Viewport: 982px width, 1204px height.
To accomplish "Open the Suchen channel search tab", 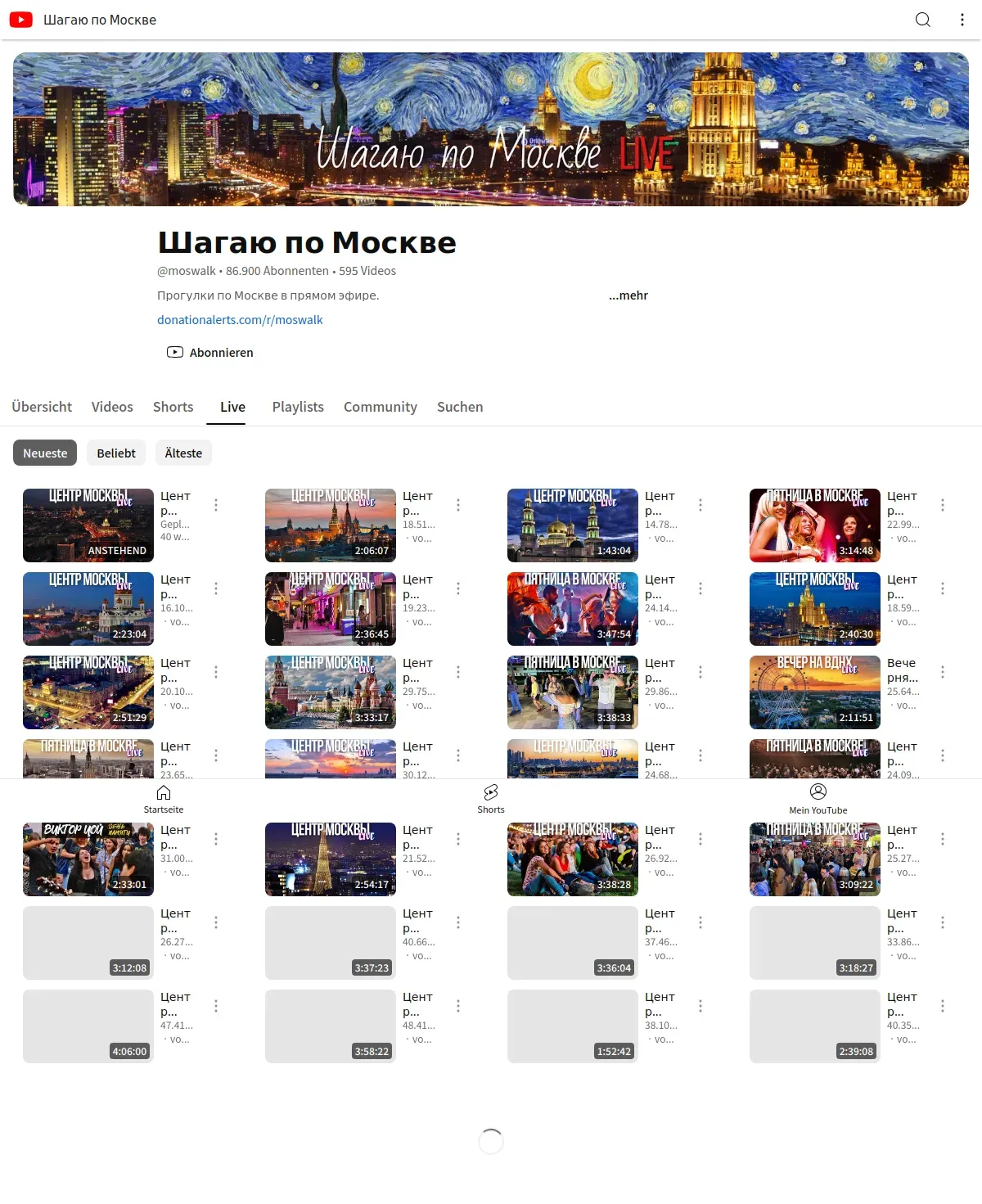I will tap(460, 407).
